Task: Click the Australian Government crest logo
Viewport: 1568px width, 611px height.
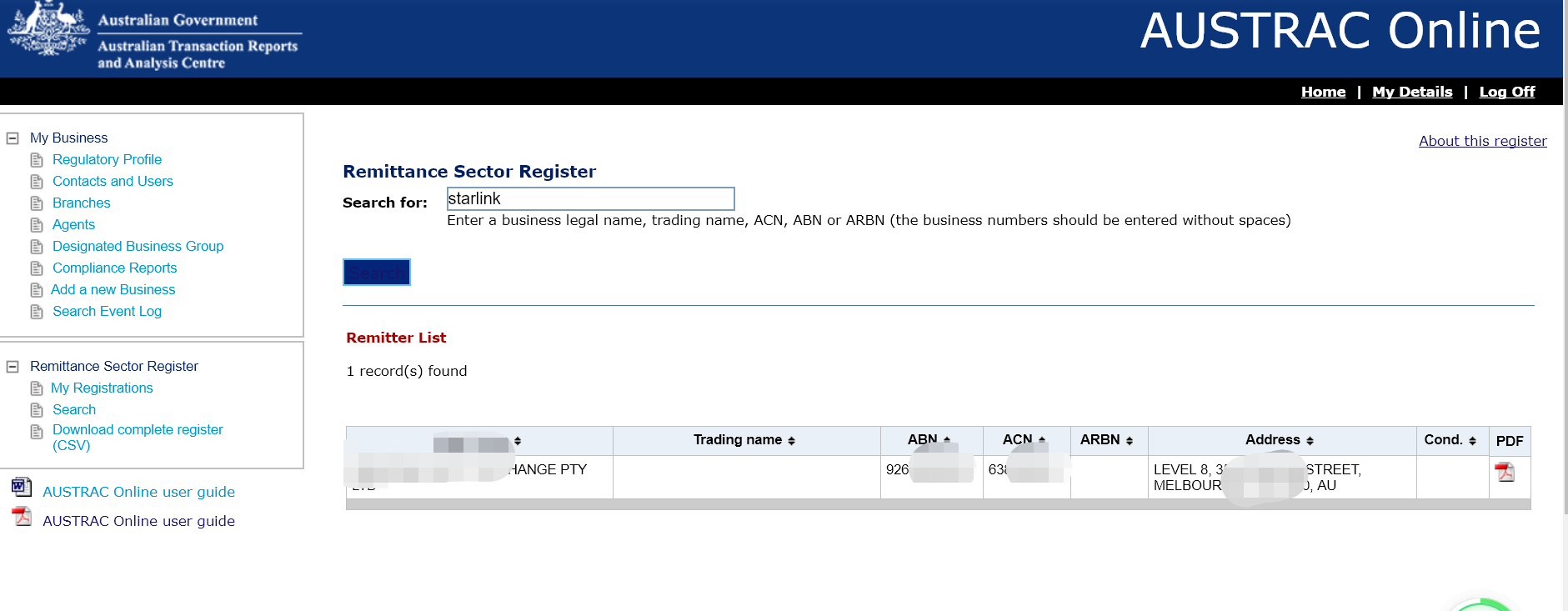Action: coord(48,30)
